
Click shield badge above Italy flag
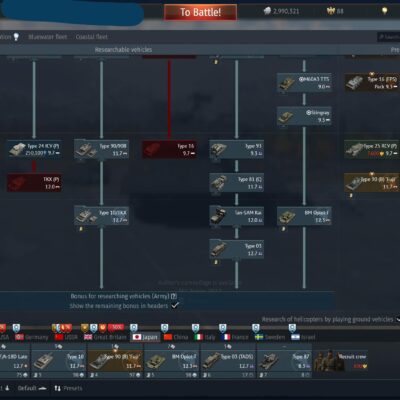(x=195, y=328)
